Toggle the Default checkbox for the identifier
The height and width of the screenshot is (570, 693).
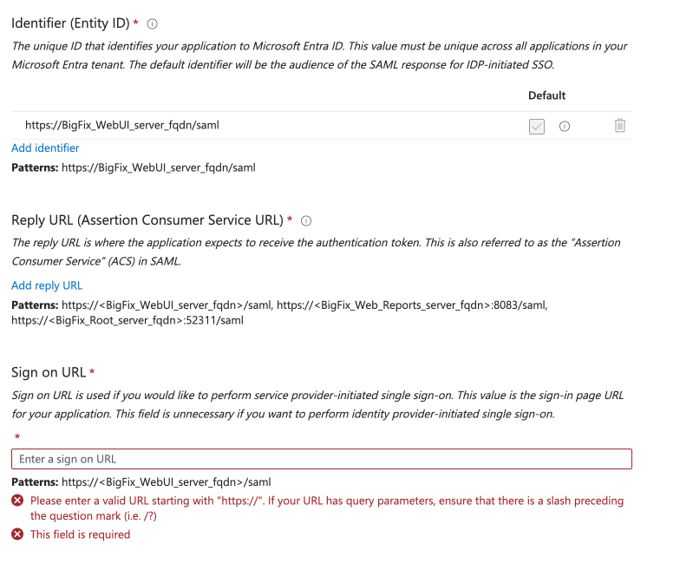pos(537,126)
